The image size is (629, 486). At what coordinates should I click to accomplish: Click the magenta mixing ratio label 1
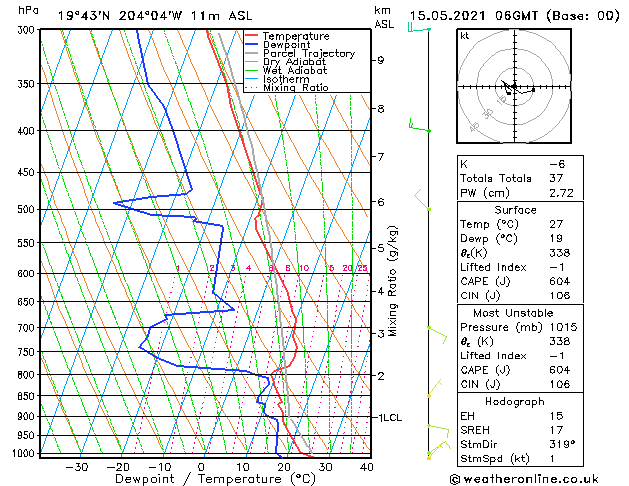point(178,268)
